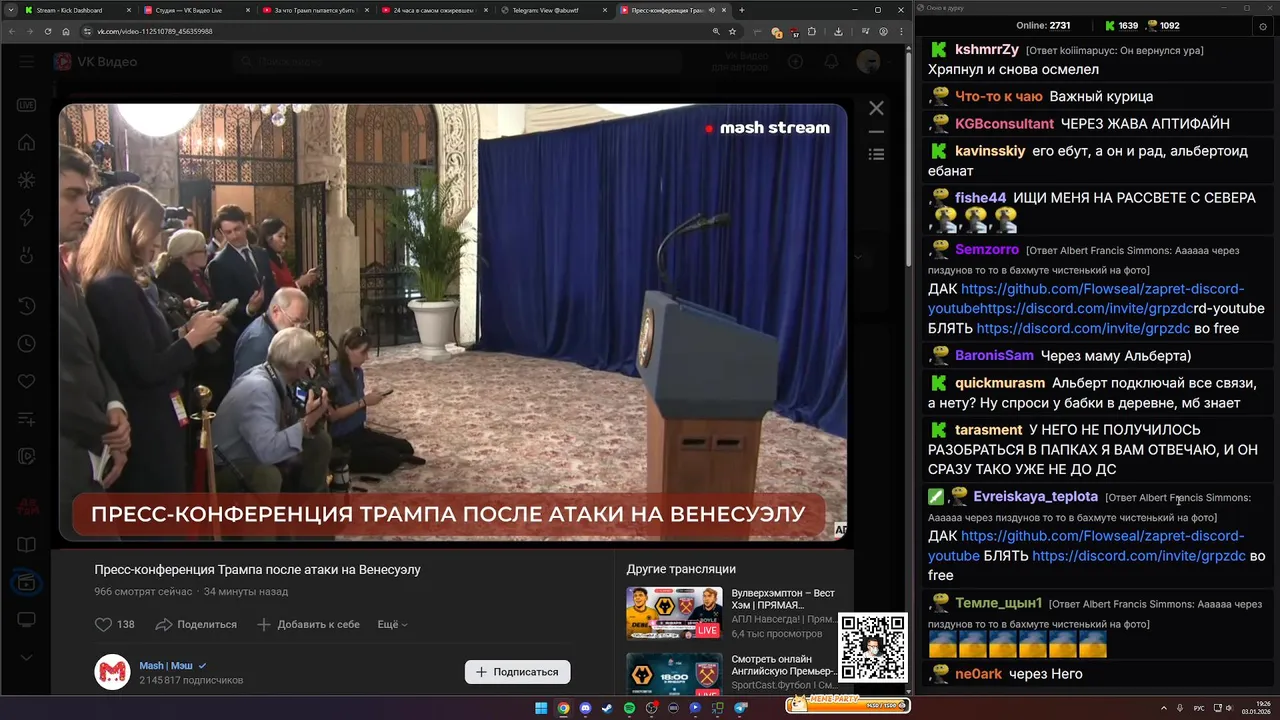Image resolution: width=1280 pixels, height=720 pixels.
Task: Switch to the За что Трамп пытается убить tab
Action: pyautogui.click(x=314, y=10)
